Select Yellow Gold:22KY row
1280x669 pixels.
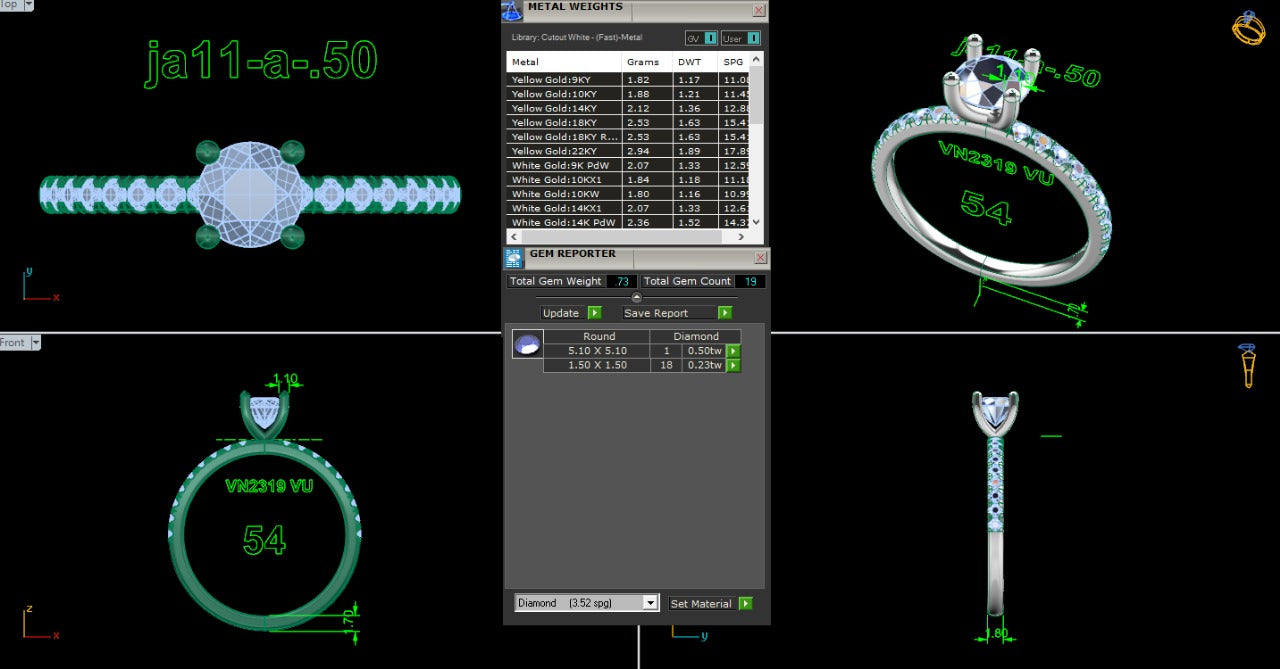click(627, 151)
